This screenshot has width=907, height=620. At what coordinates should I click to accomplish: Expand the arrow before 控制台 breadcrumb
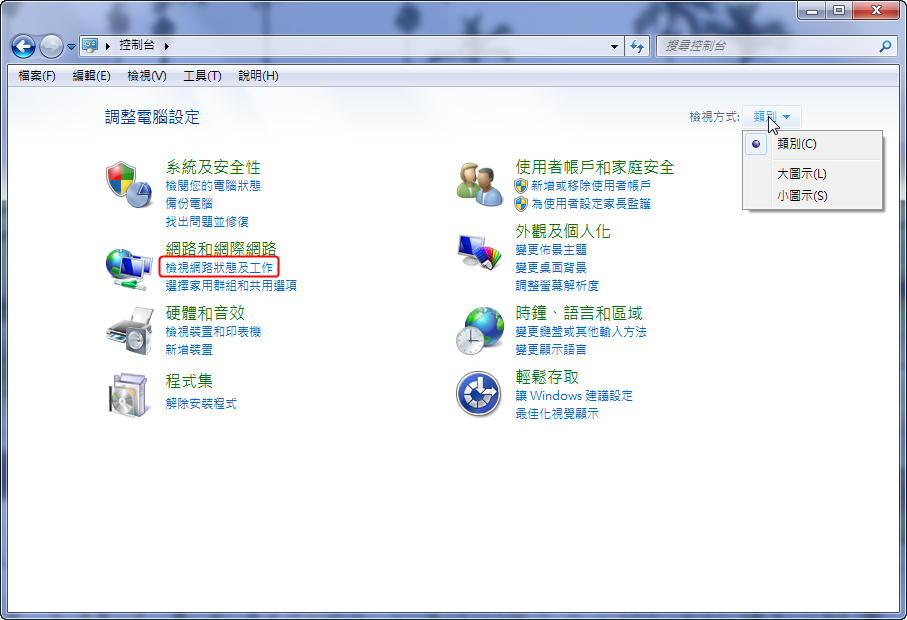pos(108,46)
